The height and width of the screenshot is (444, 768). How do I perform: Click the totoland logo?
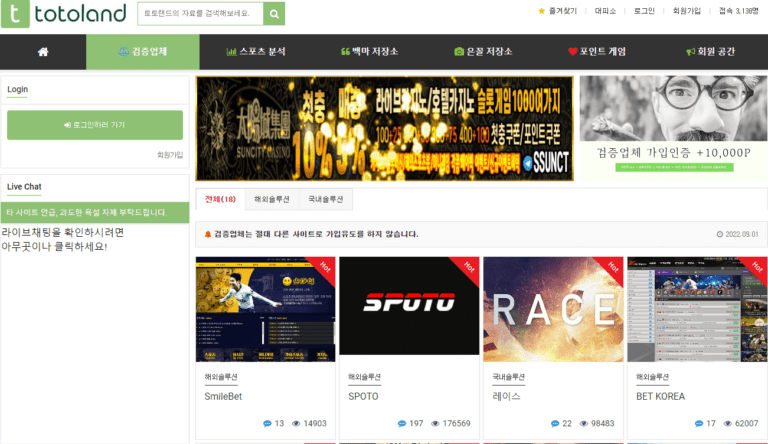(x=64, y=13)
